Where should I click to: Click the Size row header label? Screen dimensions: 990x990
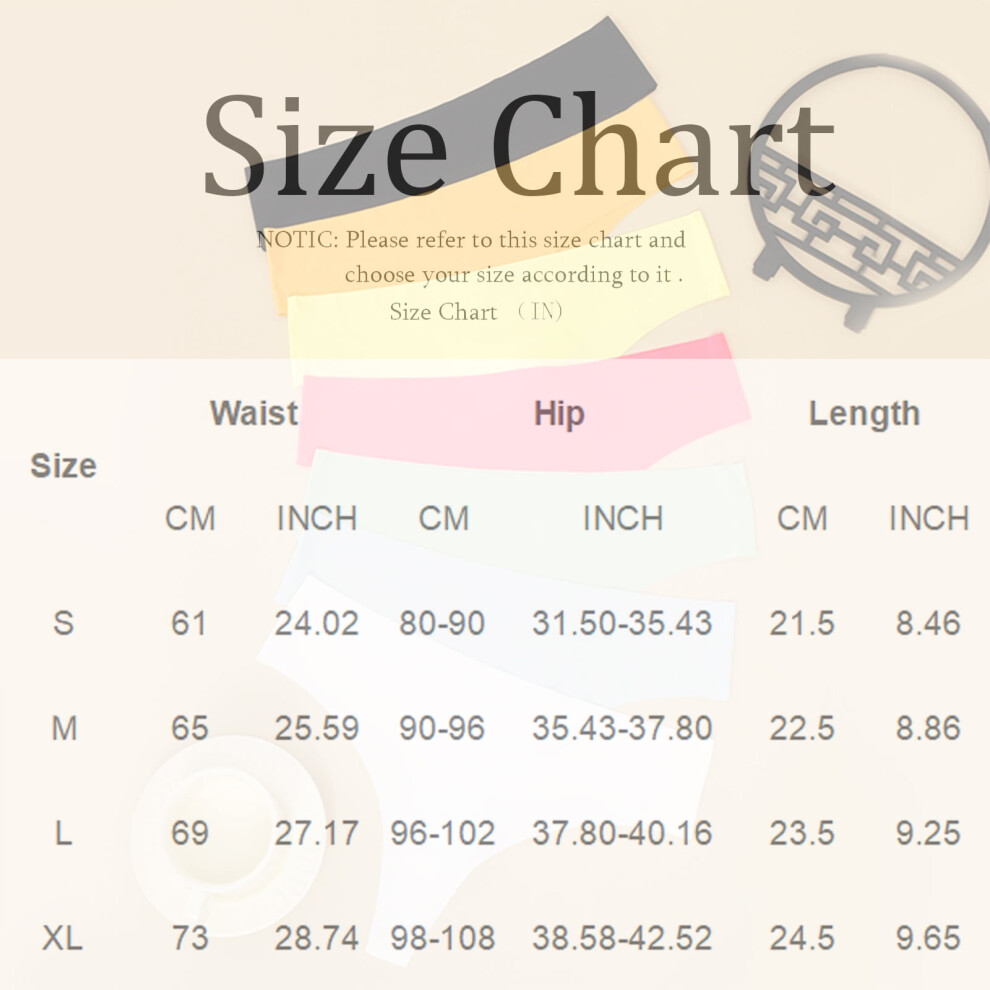pos(63,466)
